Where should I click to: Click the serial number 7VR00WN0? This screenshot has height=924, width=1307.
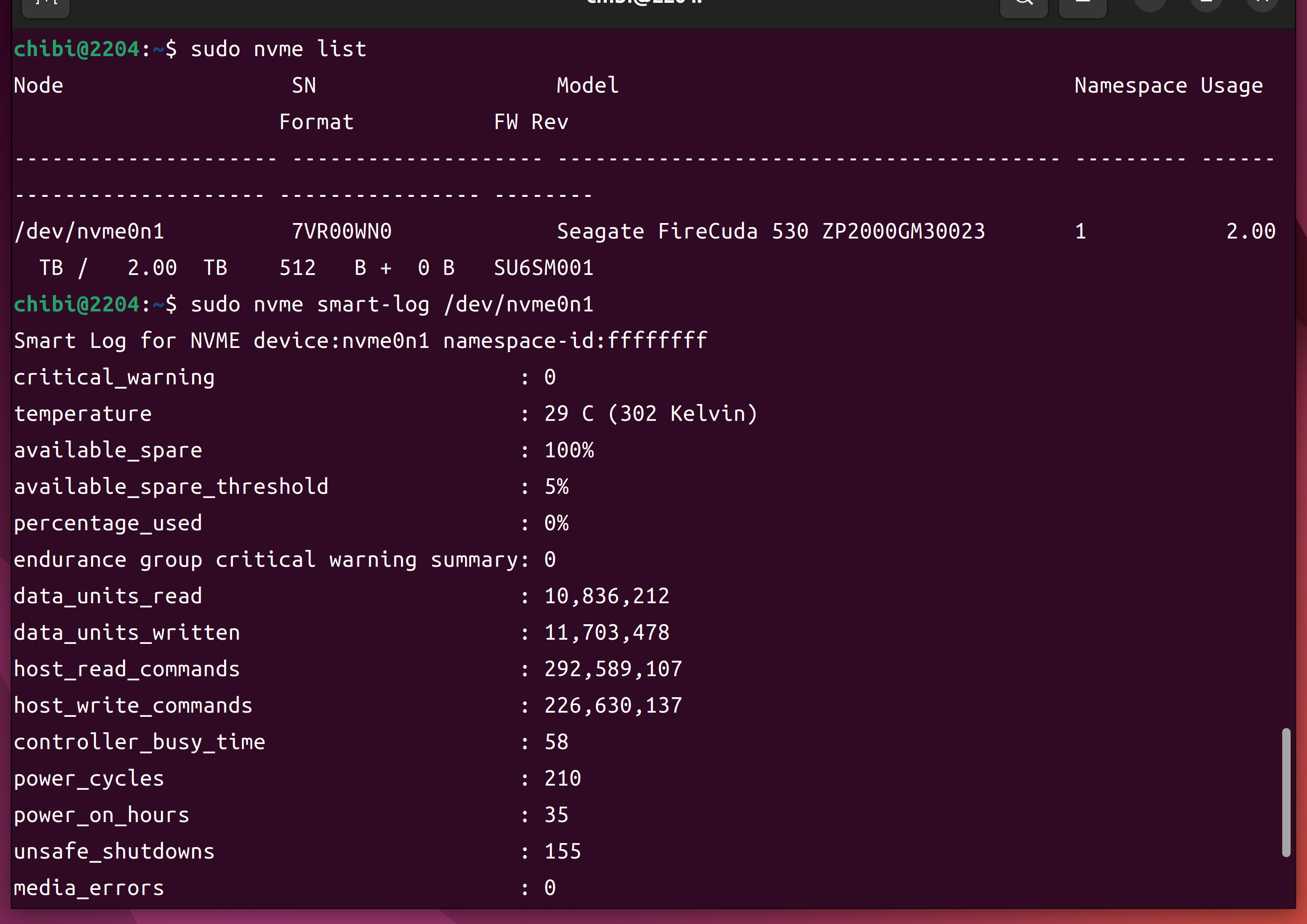pyautogui.click(x=341, y=231)
